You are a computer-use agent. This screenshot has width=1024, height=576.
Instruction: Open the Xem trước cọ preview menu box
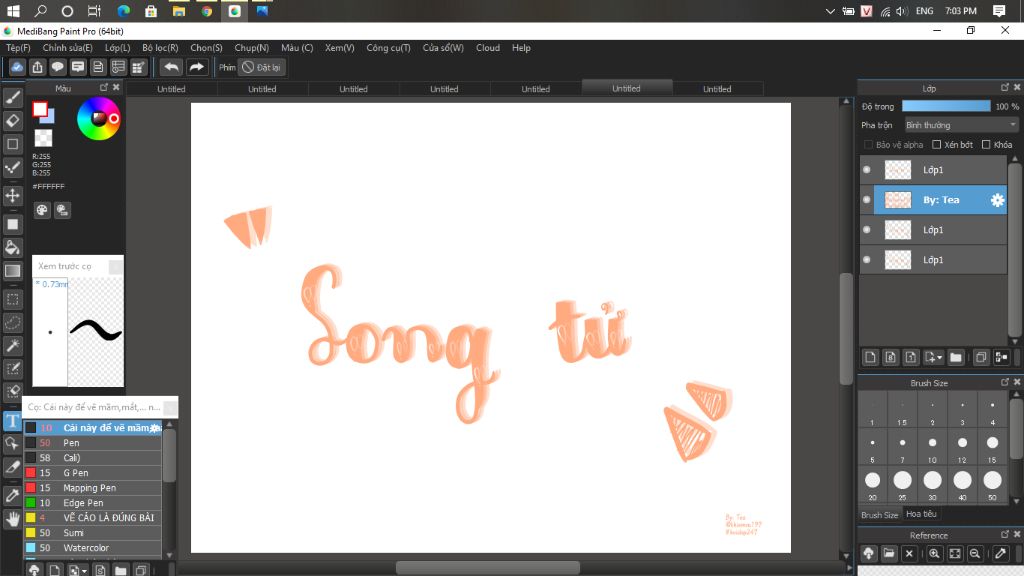pyautogui.click(x=115, y=266)
